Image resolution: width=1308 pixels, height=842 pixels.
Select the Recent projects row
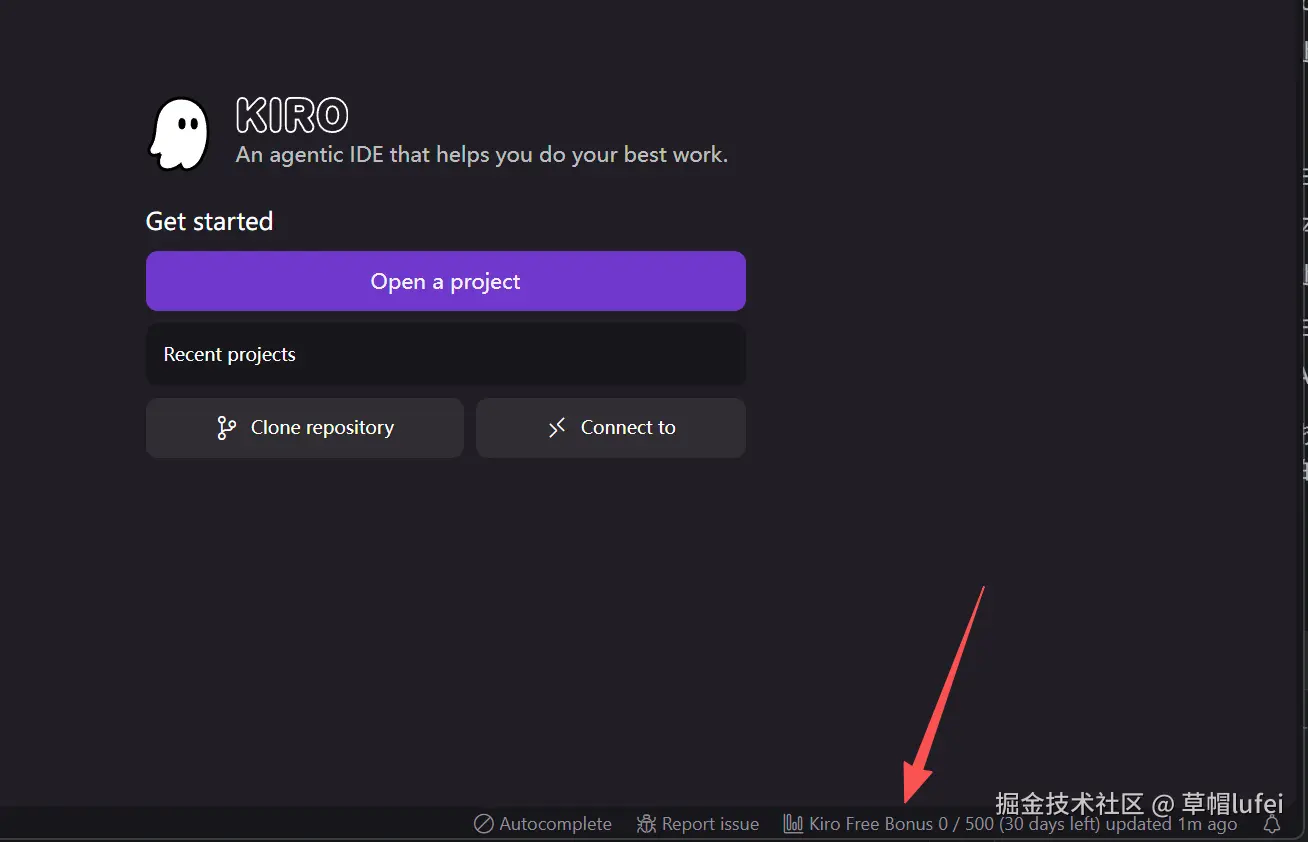[x=446, y=354]
